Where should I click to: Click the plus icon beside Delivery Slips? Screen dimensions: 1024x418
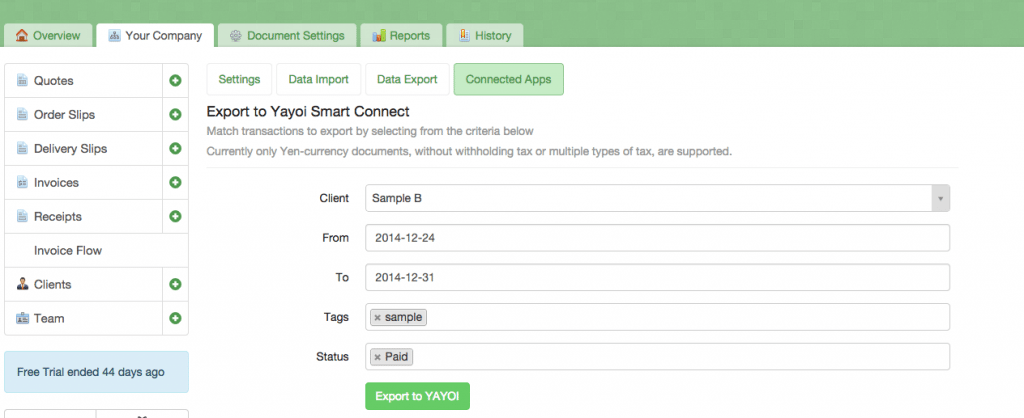point(175,149)
